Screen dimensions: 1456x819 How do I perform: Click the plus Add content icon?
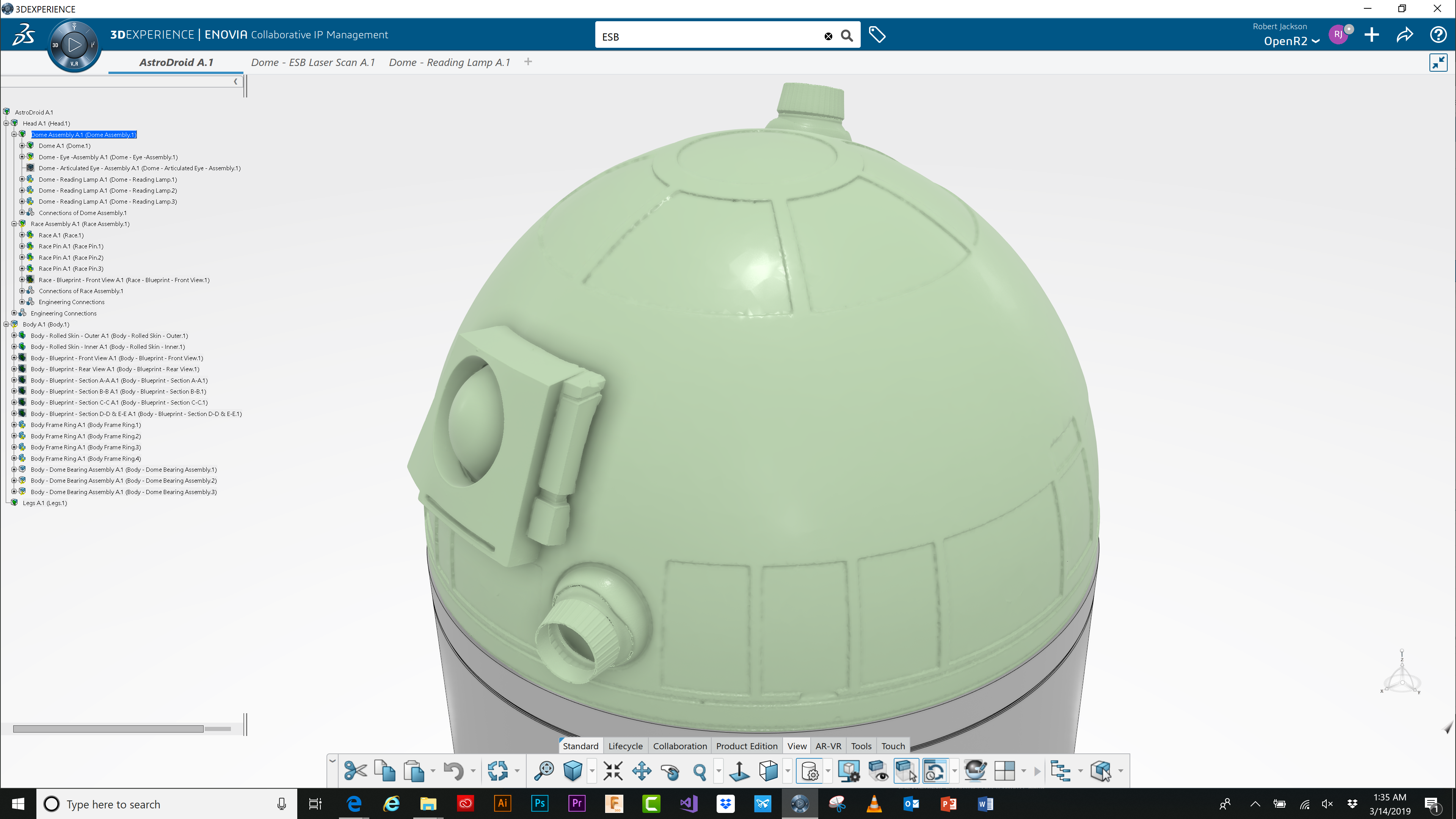(x=1372, y=35)
